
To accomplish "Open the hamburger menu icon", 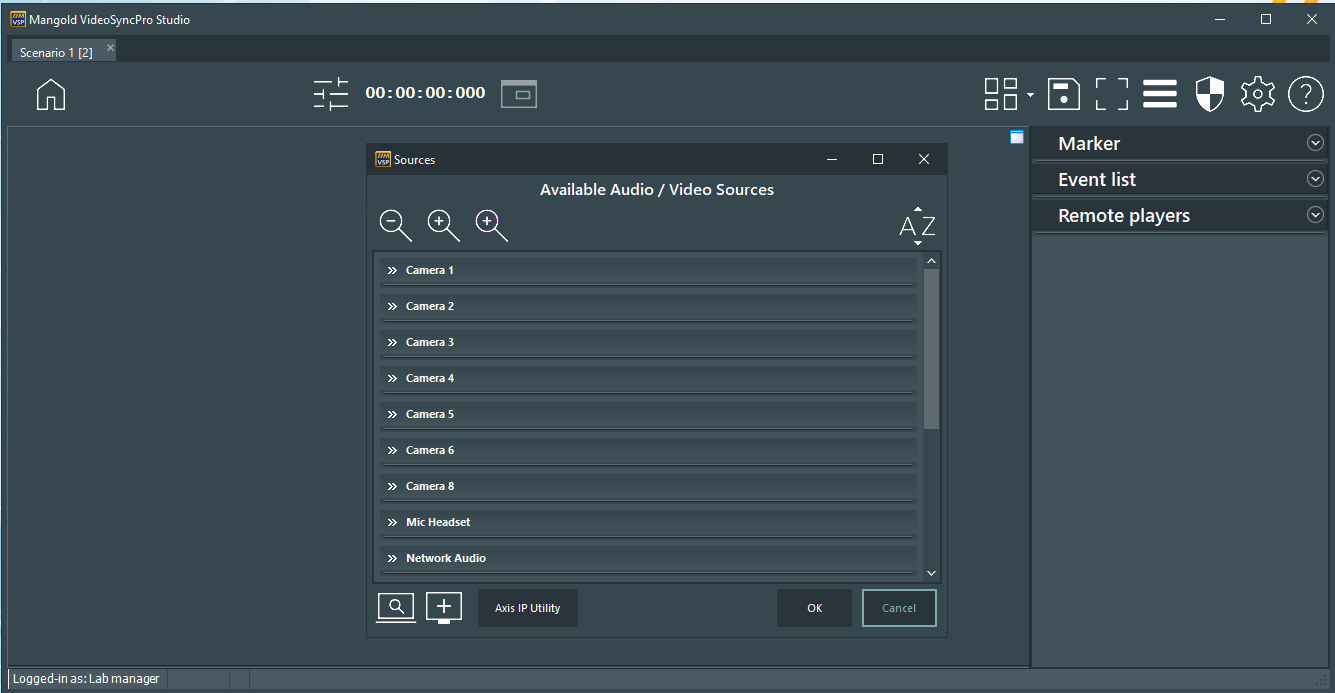I will tap(1160, 94).
